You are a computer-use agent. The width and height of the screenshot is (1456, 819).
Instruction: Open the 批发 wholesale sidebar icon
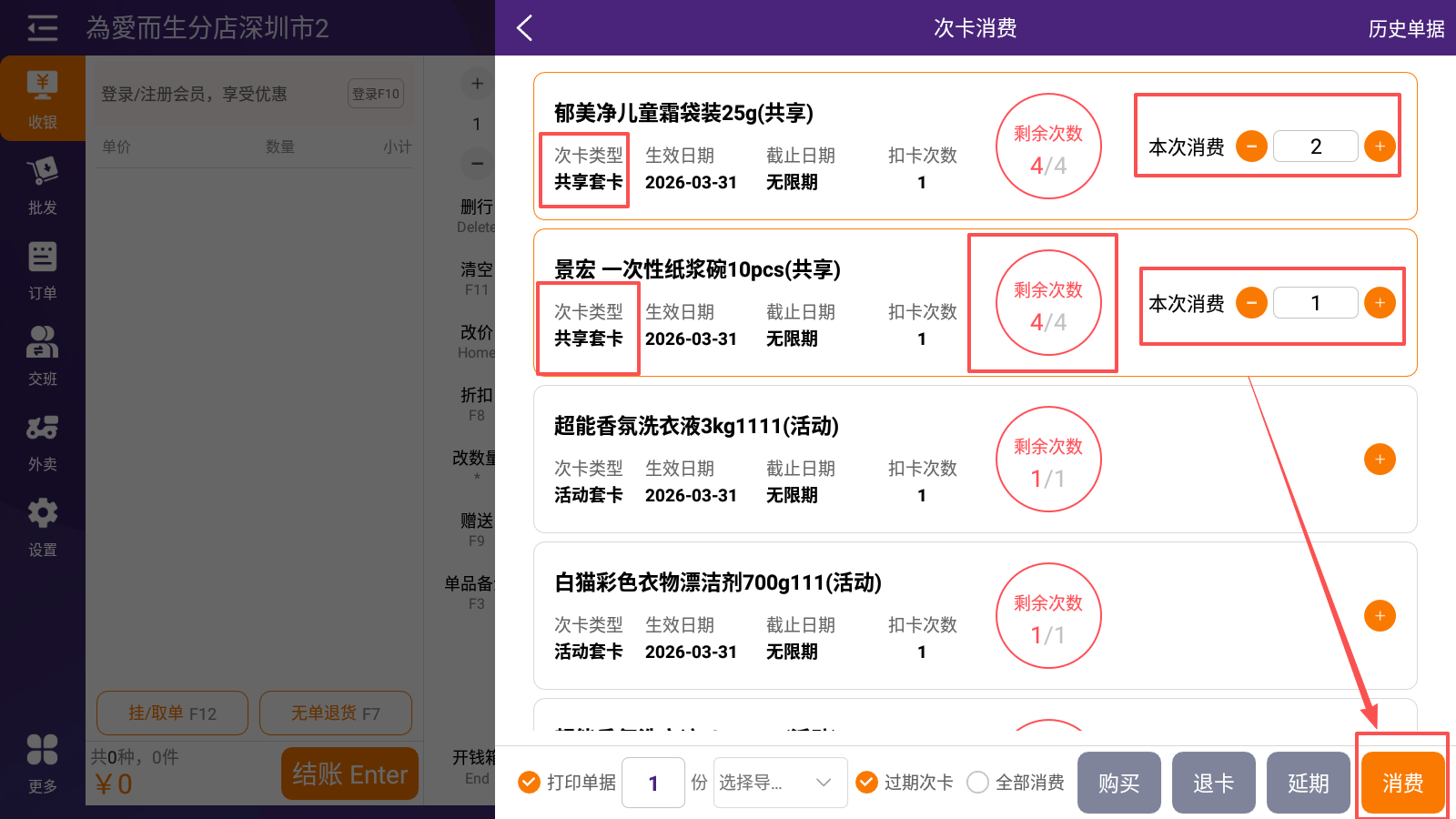pyautogui.click(x=42, y=185)
